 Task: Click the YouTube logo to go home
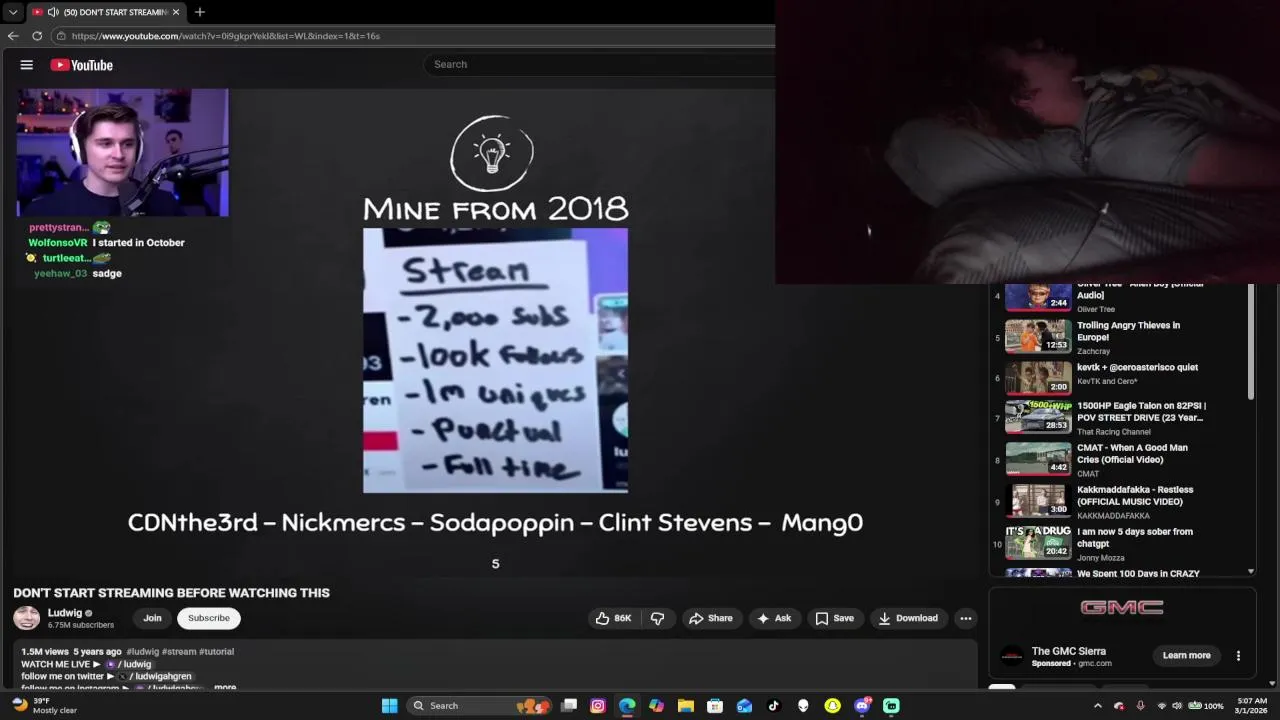pyautogui.click(x=82, y=65)
